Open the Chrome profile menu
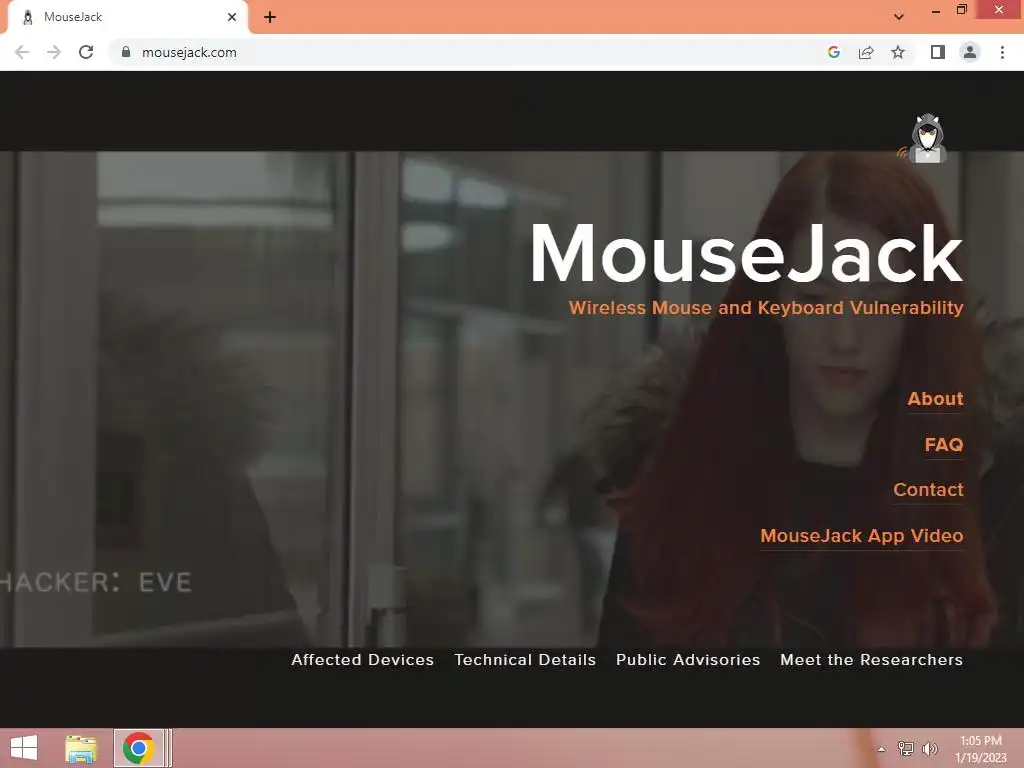1024x768 pixels. [970, 52]
